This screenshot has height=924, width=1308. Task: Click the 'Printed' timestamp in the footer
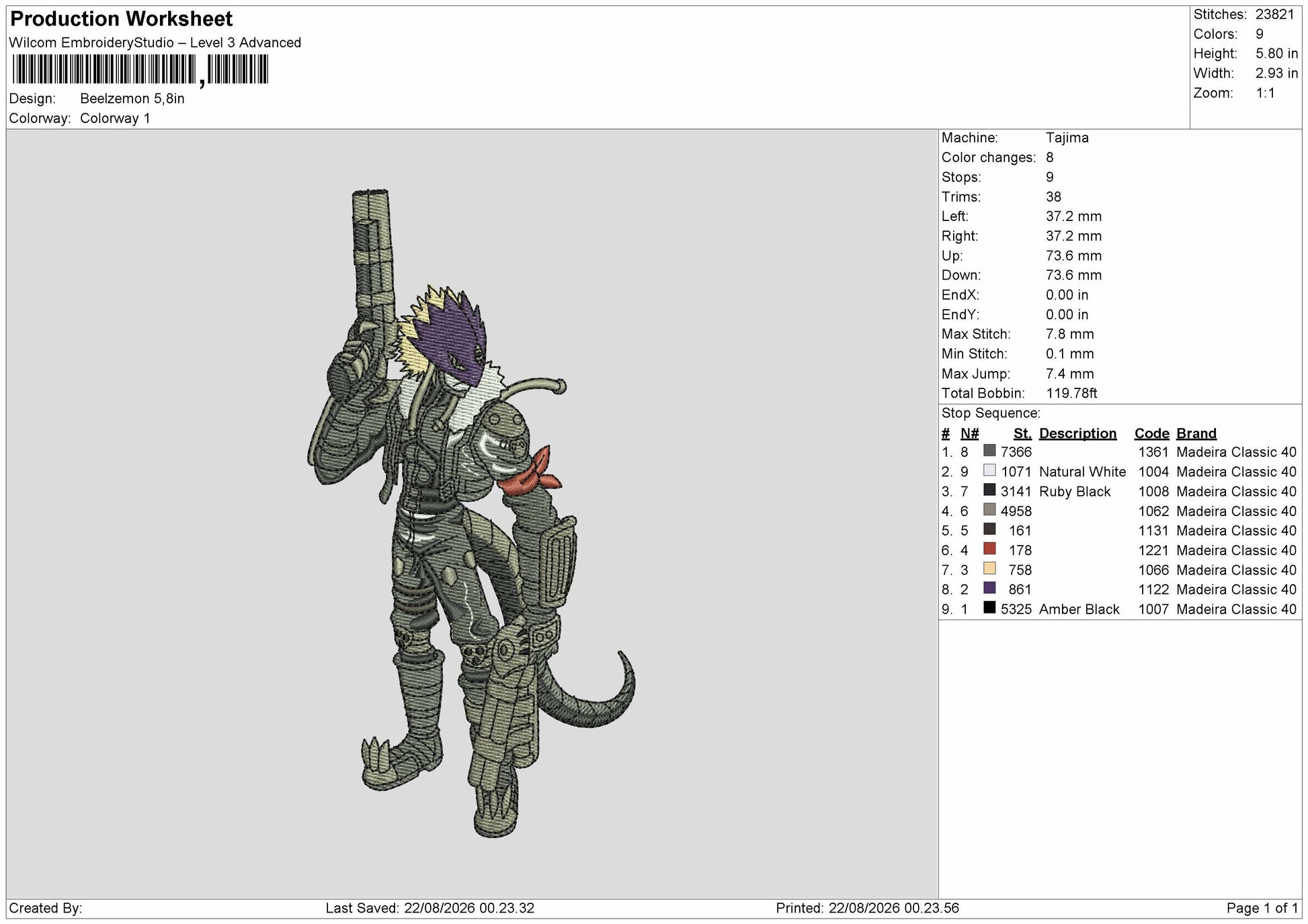click(867, 909)
